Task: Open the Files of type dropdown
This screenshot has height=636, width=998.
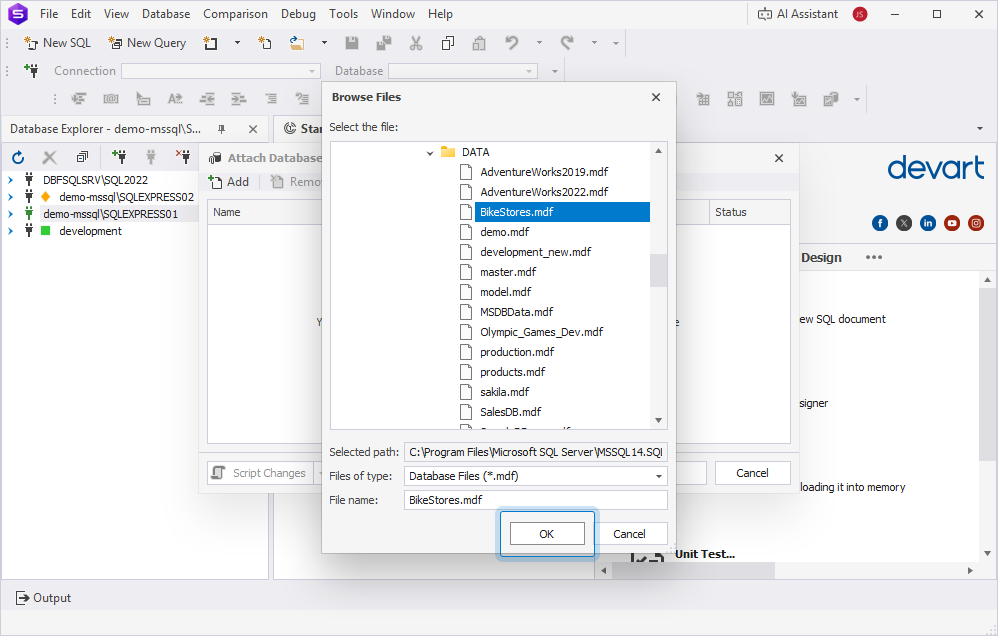Action: click(659, 476)
